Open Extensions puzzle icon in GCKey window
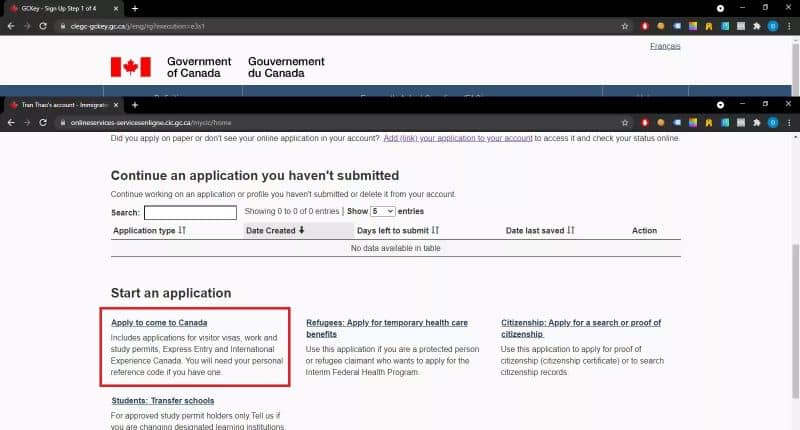 (x=757, y=26)
